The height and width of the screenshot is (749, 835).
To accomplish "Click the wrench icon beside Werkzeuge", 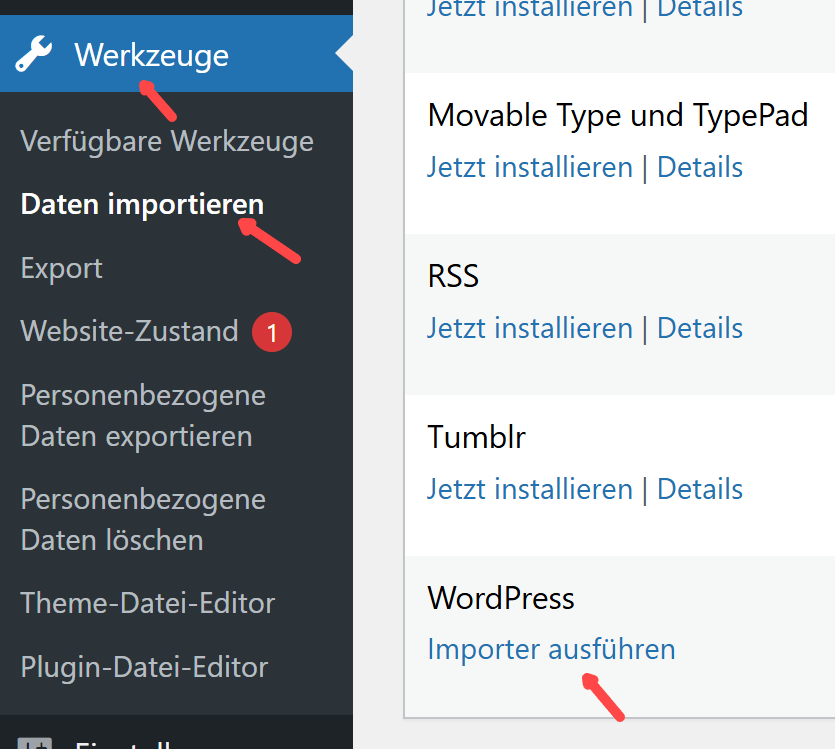I will [34, 55].
